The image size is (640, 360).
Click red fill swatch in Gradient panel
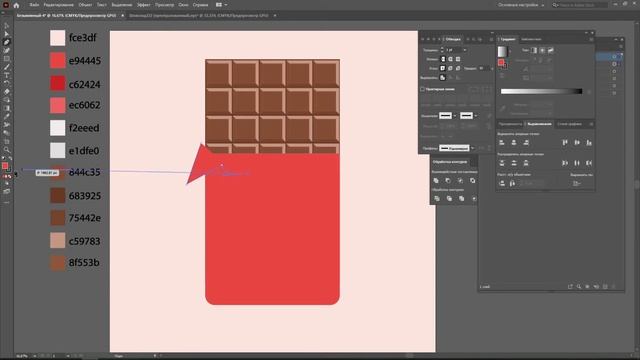tap(501, 62)
